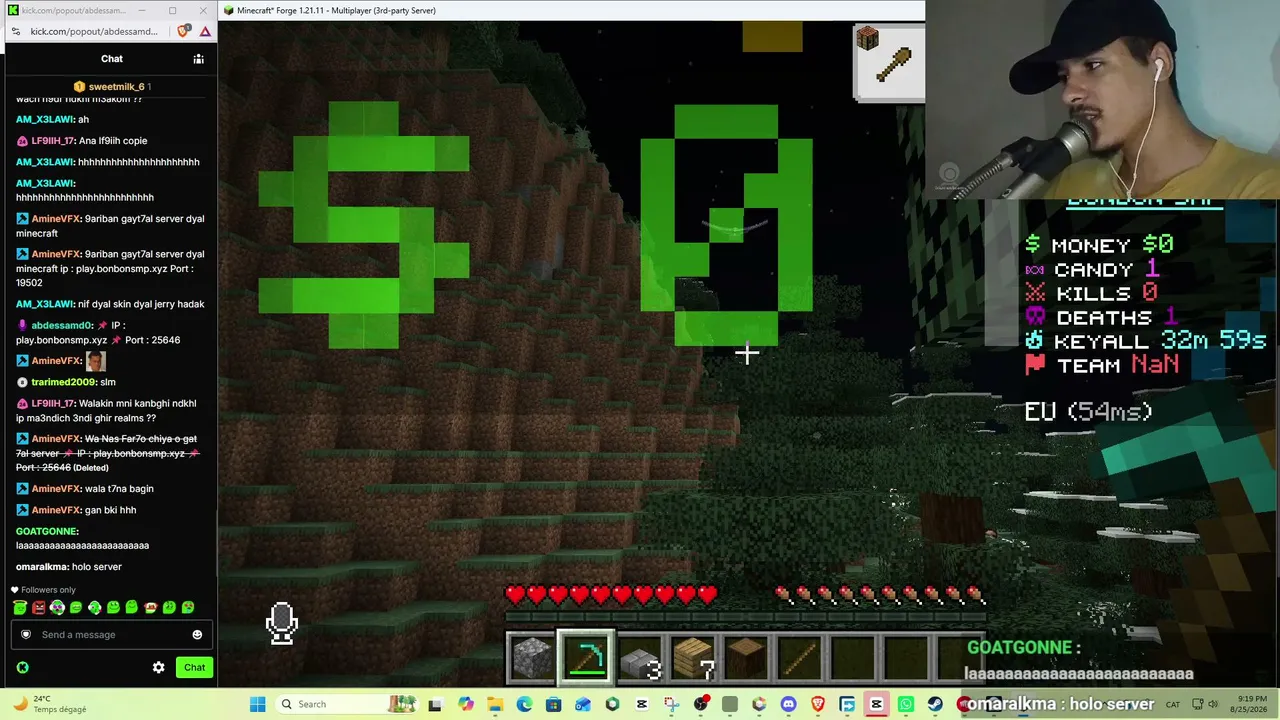
Task: Click username GOATGONNE in chat
Action: point(47,531)
